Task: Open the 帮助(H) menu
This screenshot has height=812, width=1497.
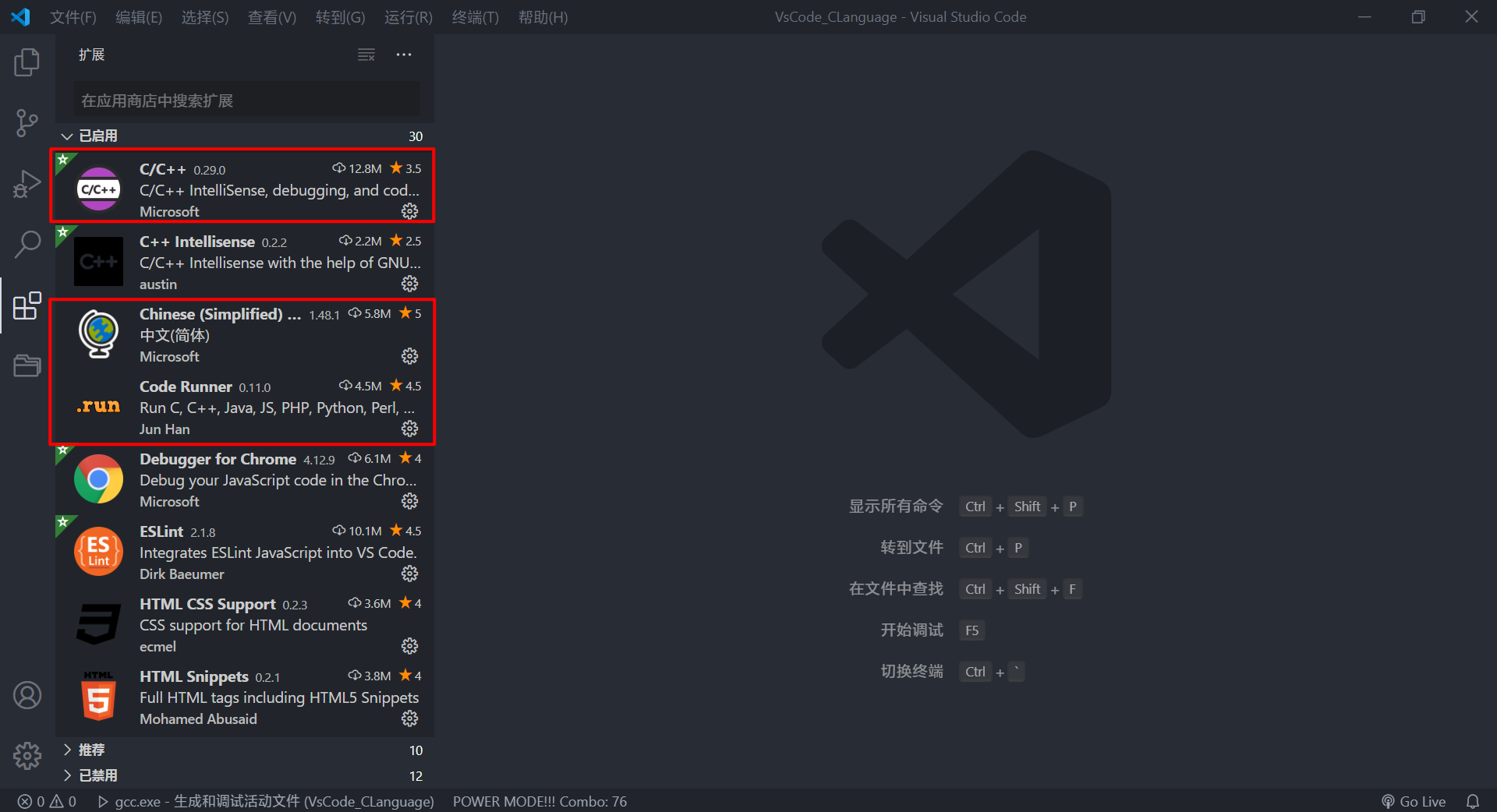Action: pos(543,17)
